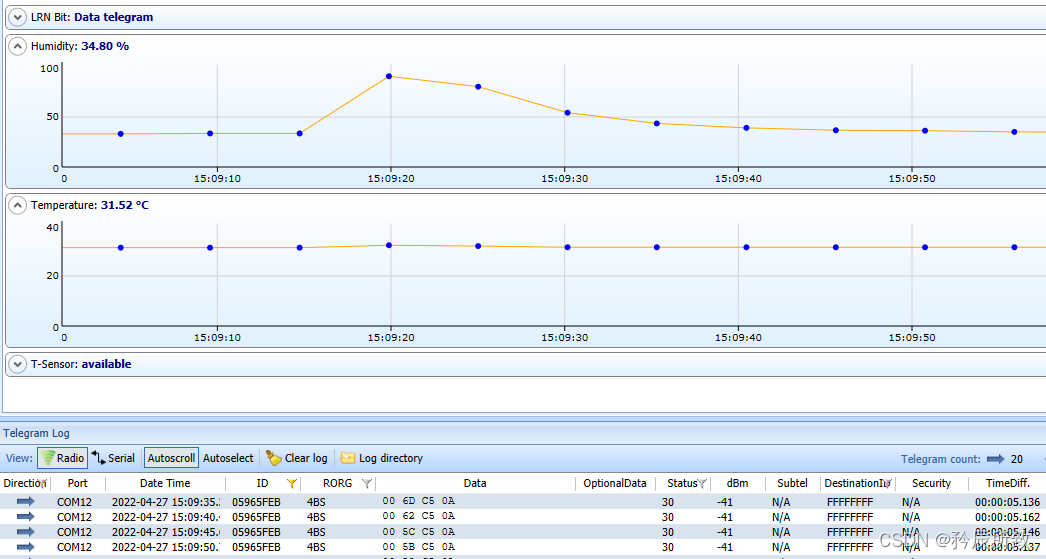Select telegram row with data 00 62 C5 0A
Screen dimensions: 1046x559
pyautogui.click(x=523, y=517)
